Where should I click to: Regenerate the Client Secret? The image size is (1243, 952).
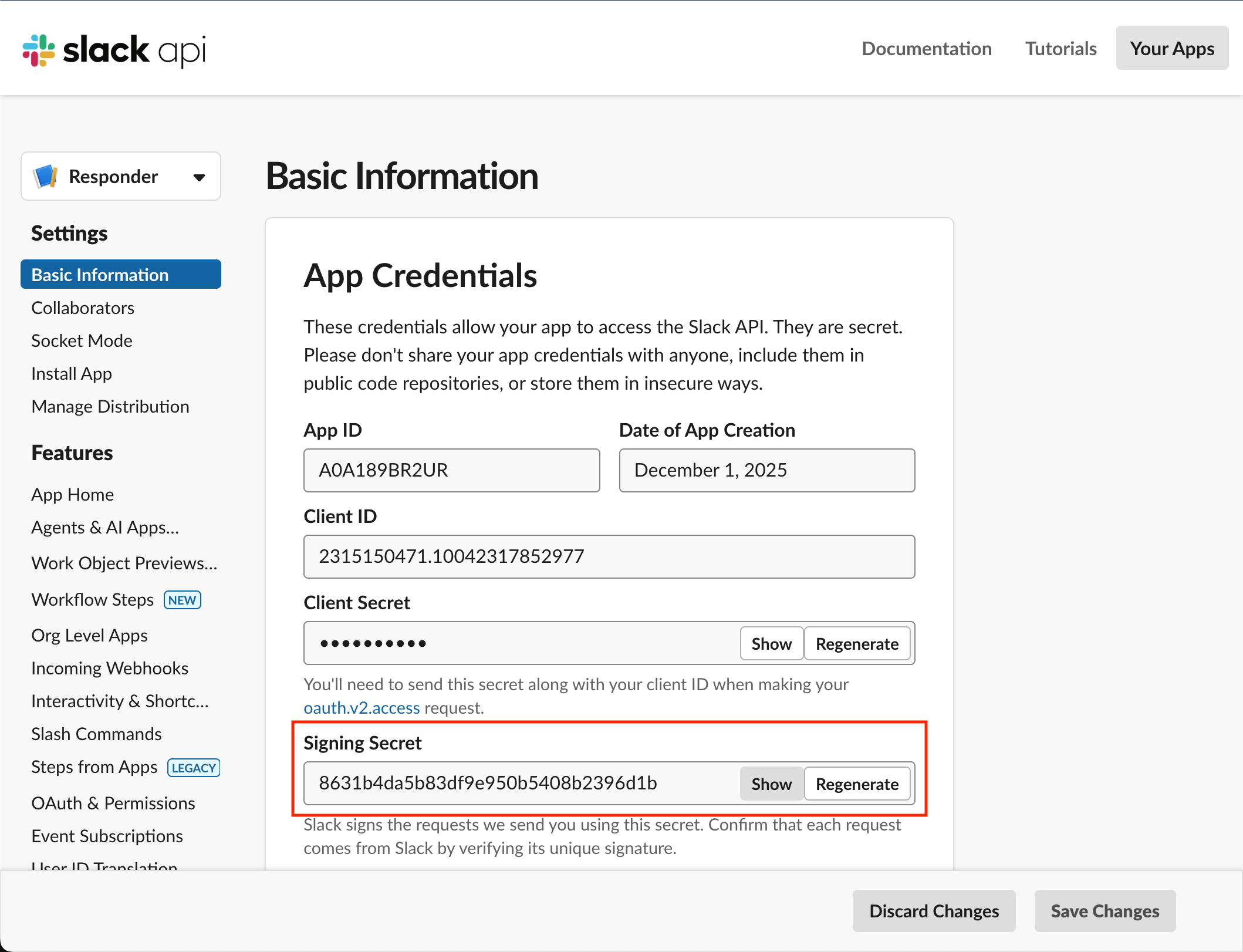856,644
